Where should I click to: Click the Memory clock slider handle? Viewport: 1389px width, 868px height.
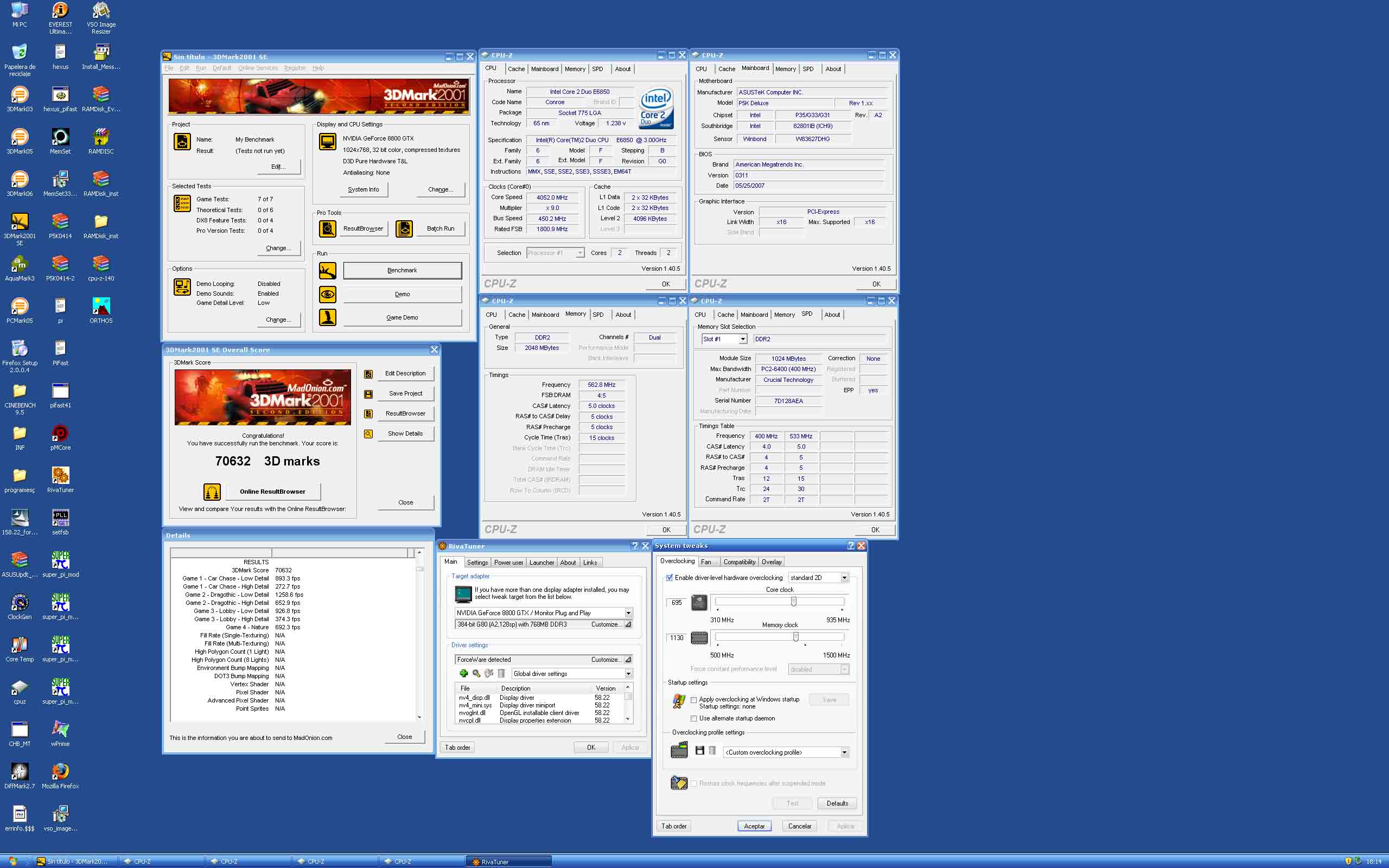(x=795, y=637)
